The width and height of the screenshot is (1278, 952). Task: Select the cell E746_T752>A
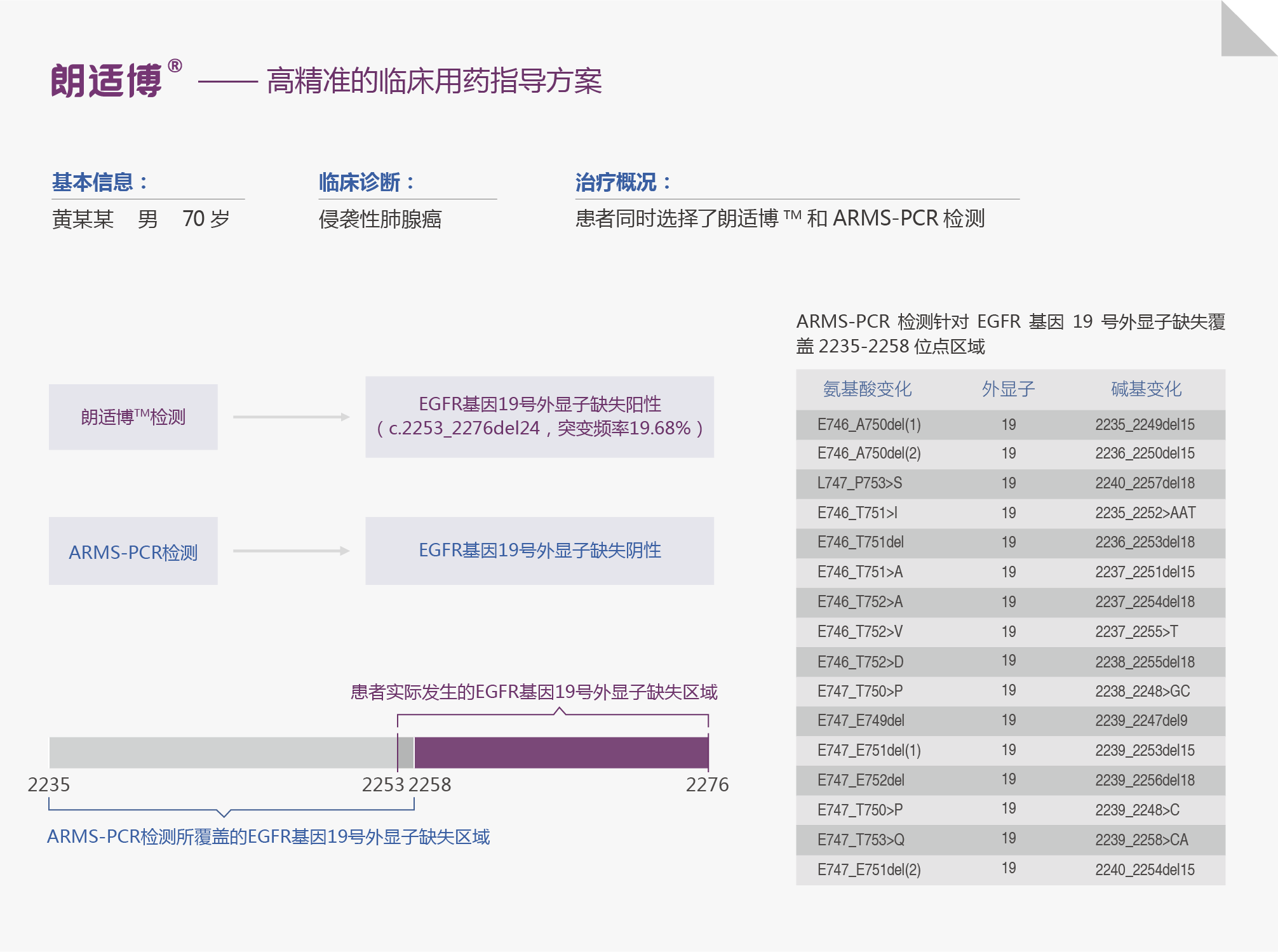(x=860, y=602)
